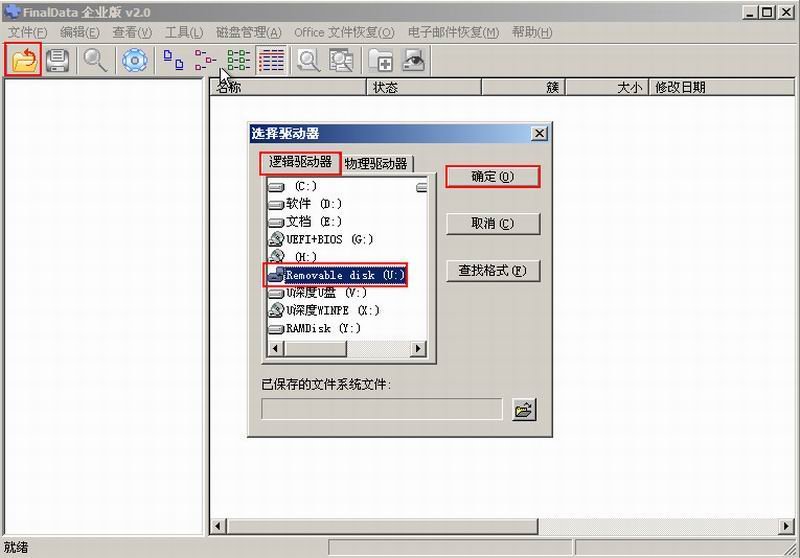Image resolution: width=800 pixels, height=558 pixels.
Task: Switch to large icons view
Action: (173, 60)
